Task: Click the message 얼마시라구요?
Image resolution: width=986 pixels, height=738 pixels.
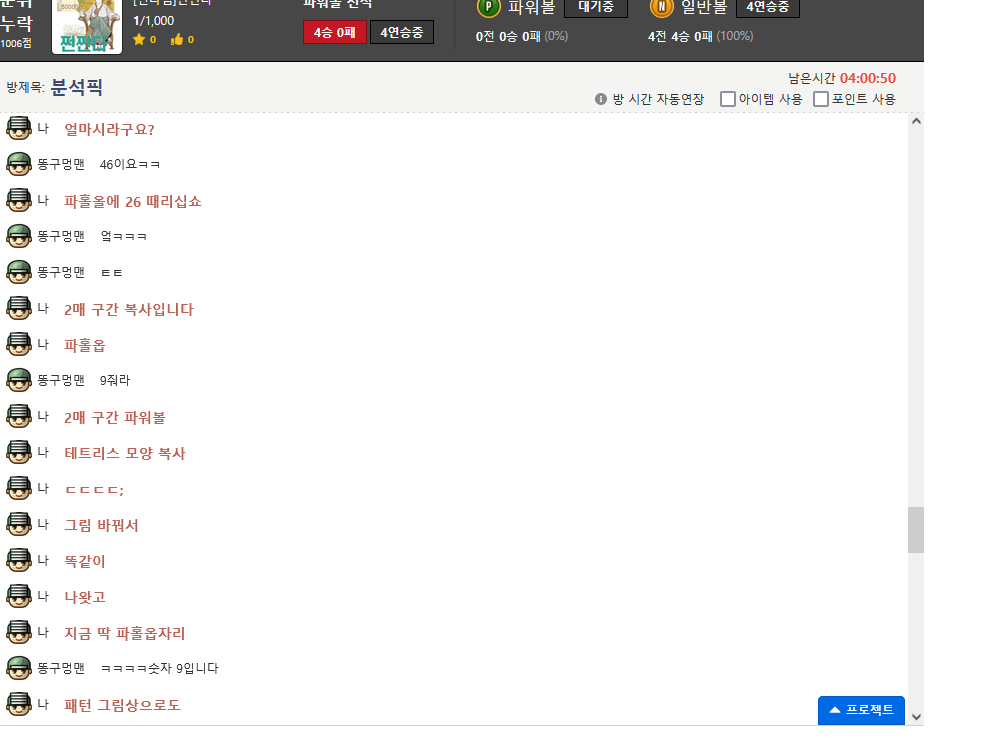Action: tap(109, 129)
